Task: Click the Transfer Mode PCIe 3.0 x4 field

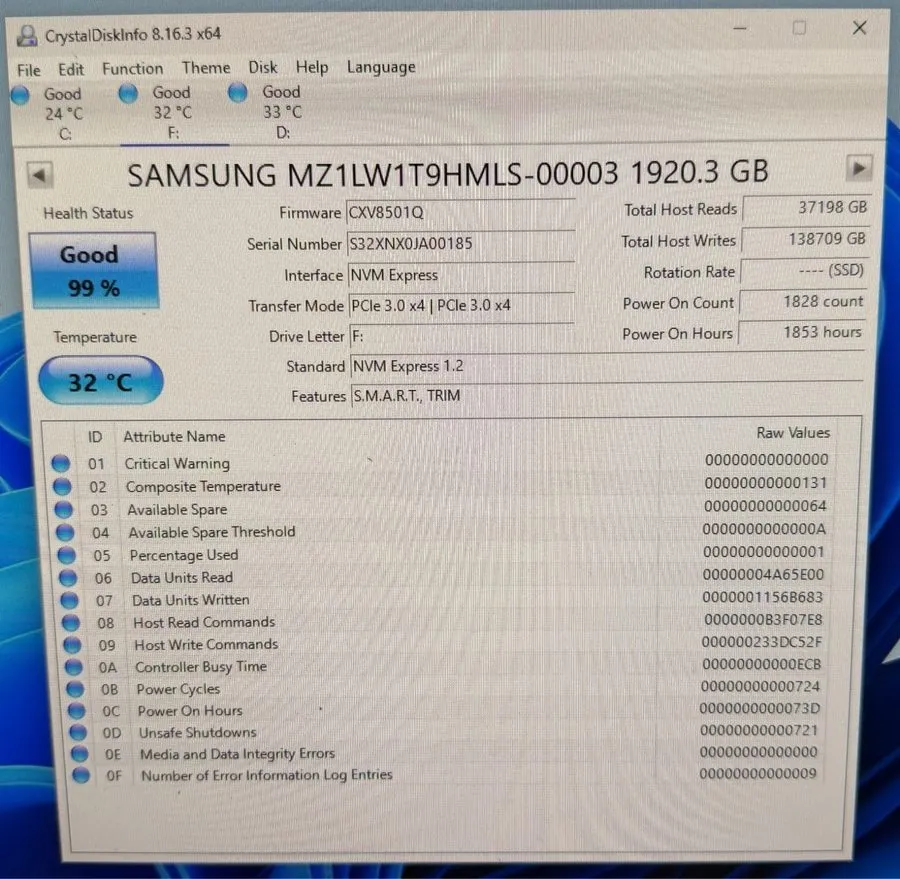Action: (x=461, y=305)
